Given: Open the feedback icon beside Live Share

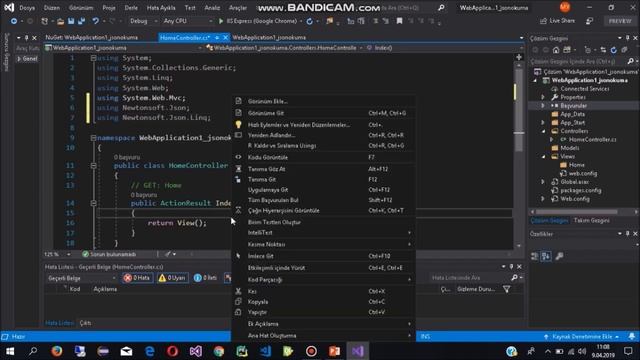Looking at the screenshot, I should pyautogui.click(x=589, y=21).
